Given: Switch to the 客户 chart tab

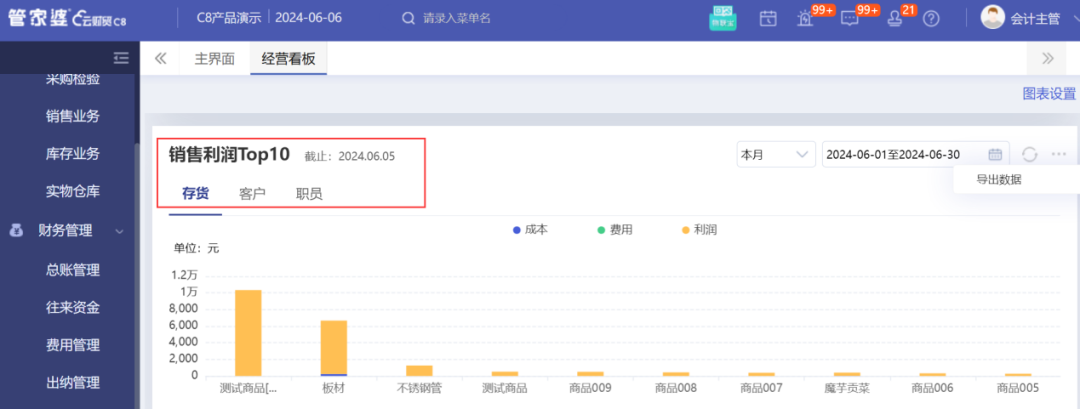Looking at the screenshot, I should (252, 194).
